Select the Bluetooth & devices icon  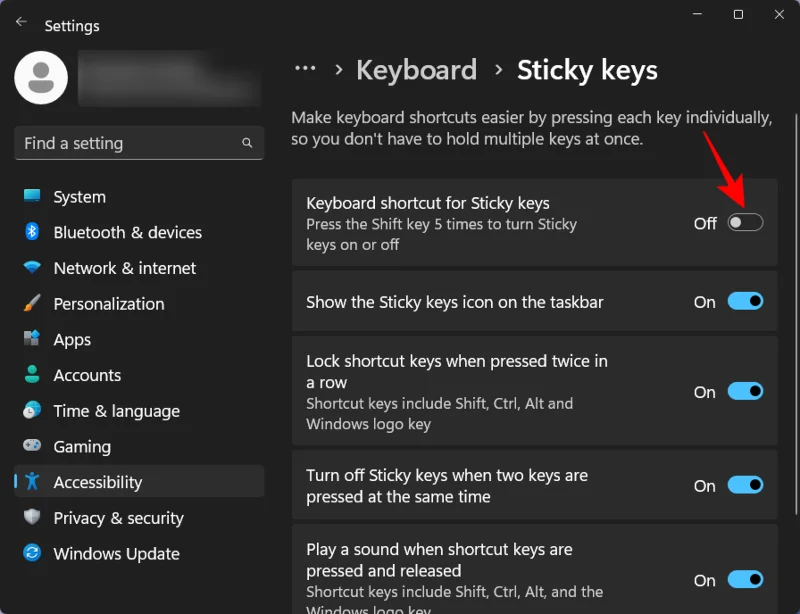[x=34, y=232]
